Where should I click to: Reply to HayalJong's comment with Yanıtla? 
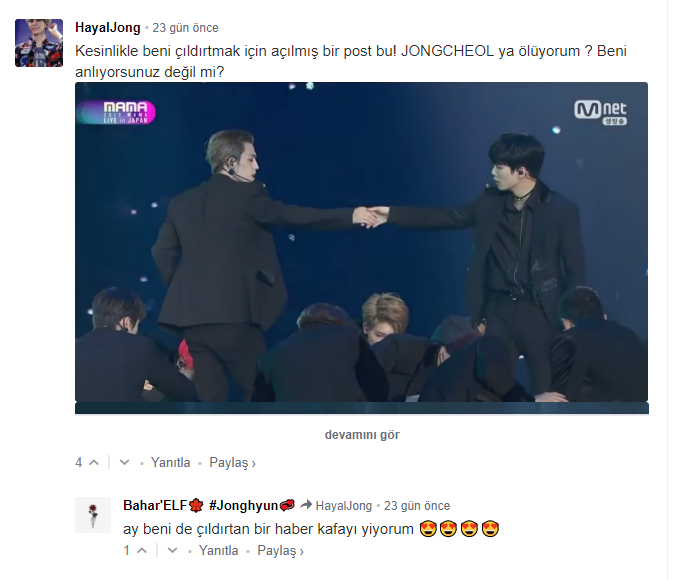pos(170,462)
